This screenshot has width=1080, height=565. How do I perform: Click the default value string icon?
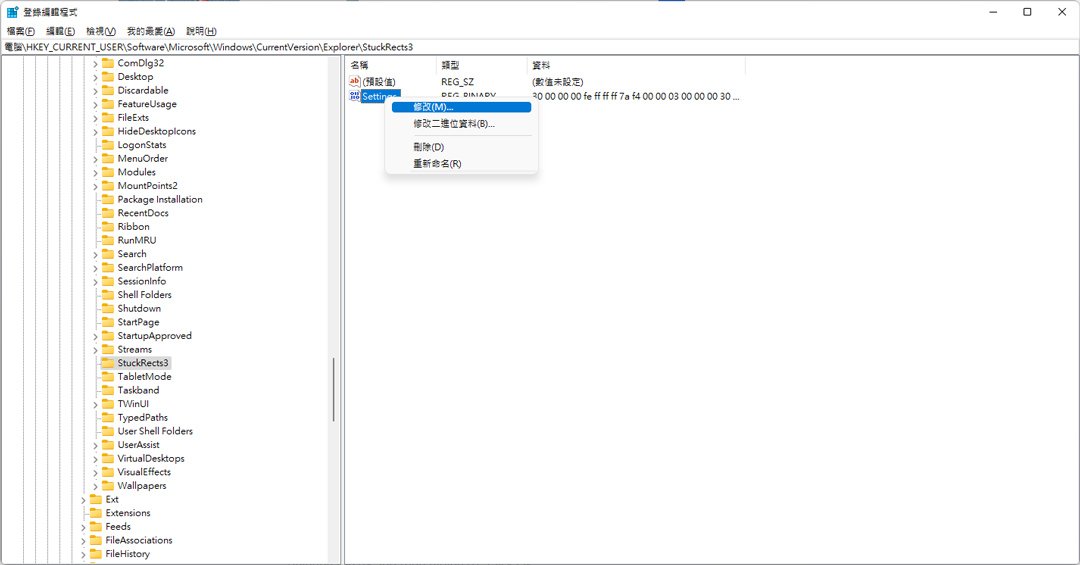point(355,81)
